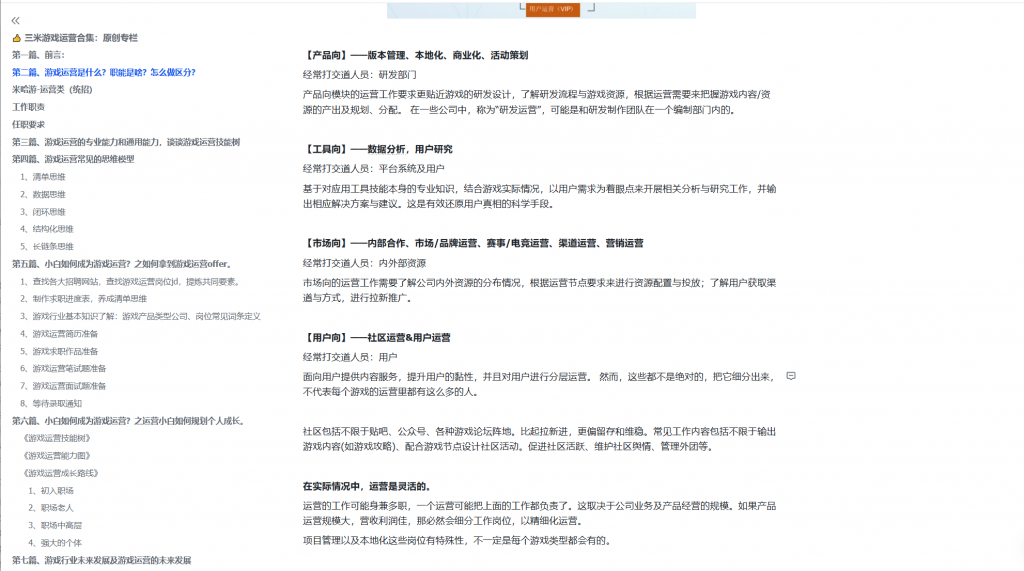Jump to 任职要求 outline entry
Viewport: 1024px width, 571px height.
(28, 124)
